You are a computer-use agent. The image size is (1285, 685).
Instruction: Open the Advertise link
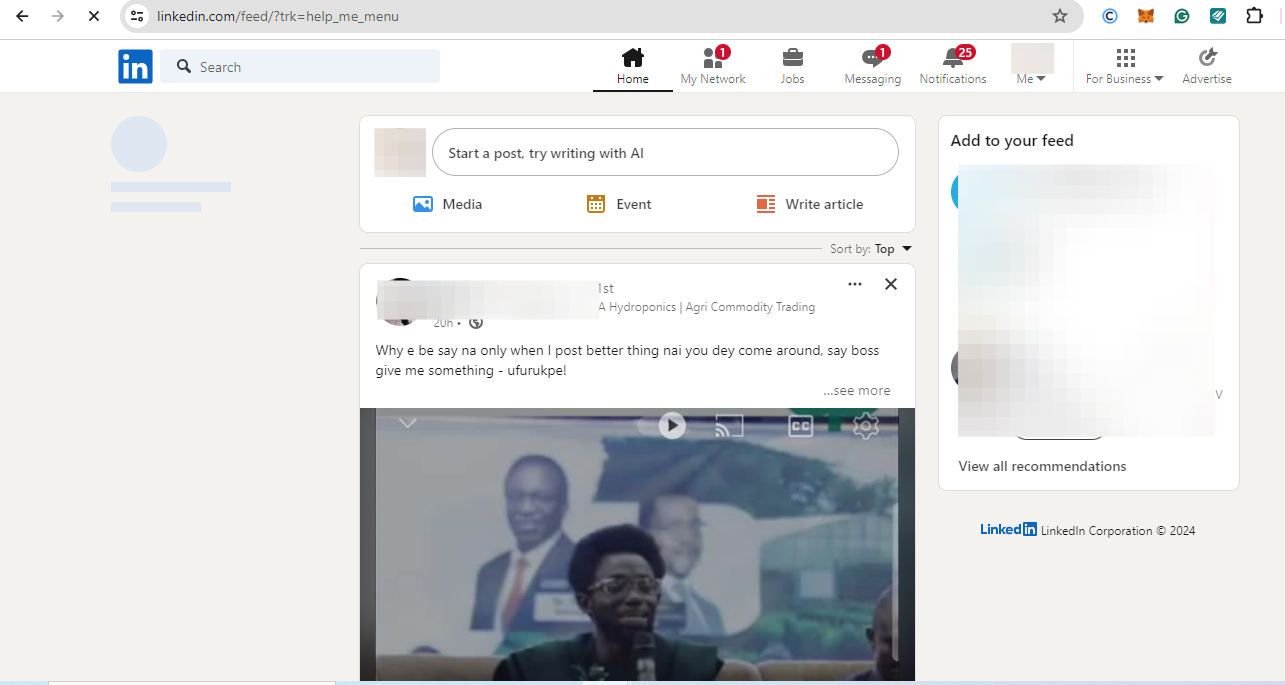(1207, 66)
